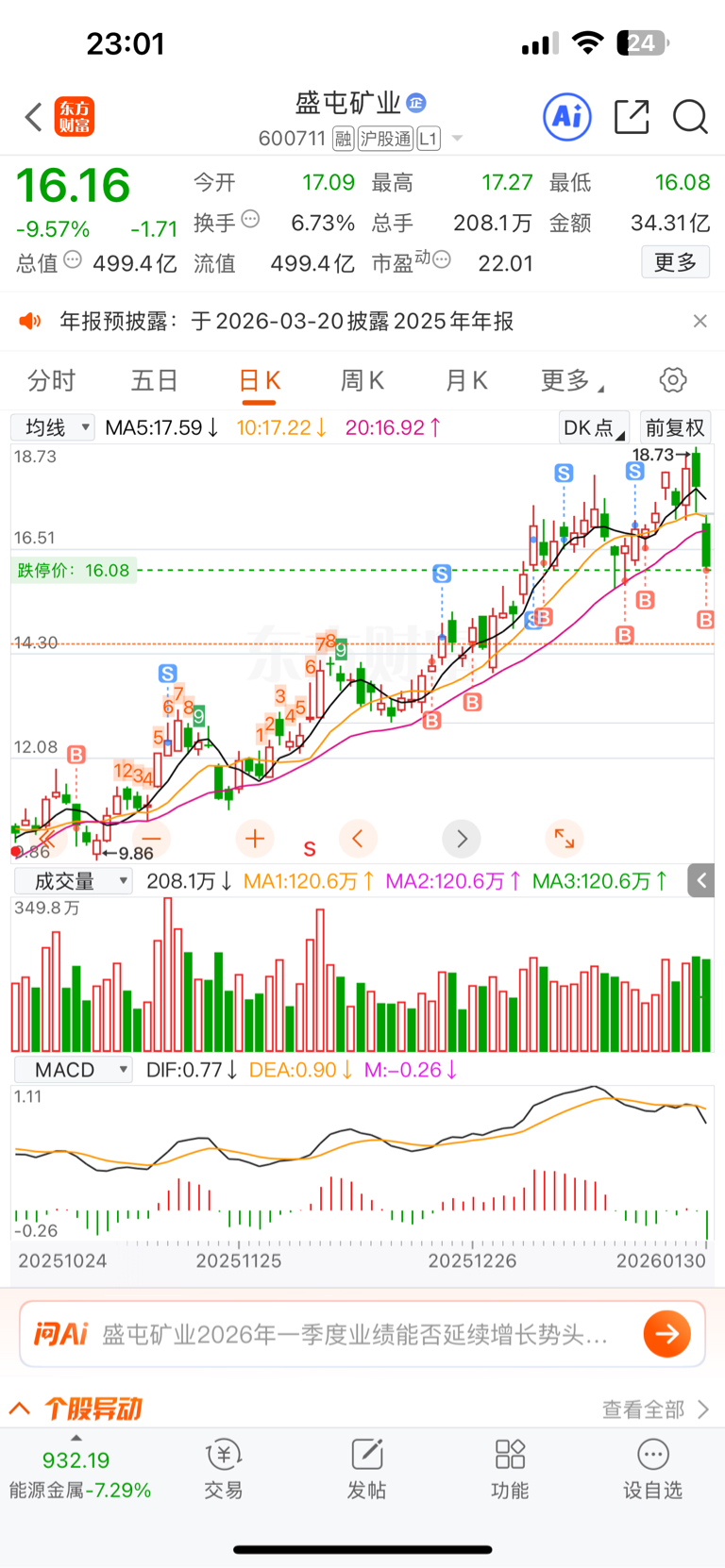
Task: Tap the 23:01 clock
Action: [126, 43]
